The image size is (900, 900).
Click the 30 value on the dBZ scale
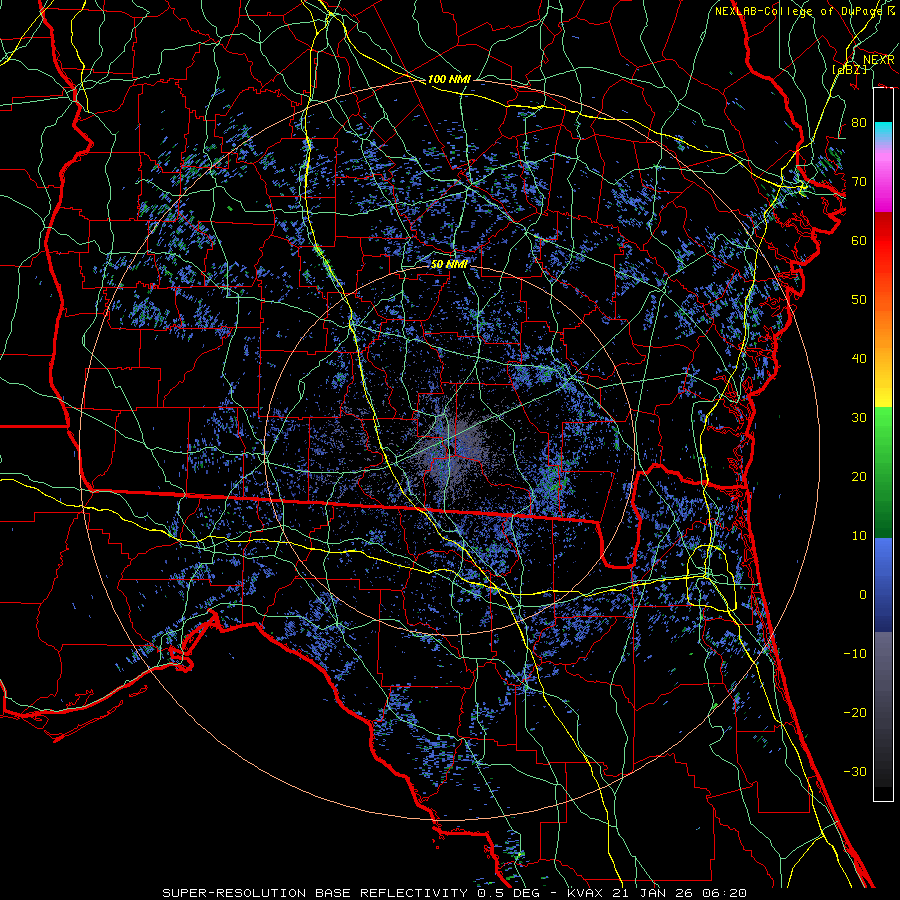[859, 418]
